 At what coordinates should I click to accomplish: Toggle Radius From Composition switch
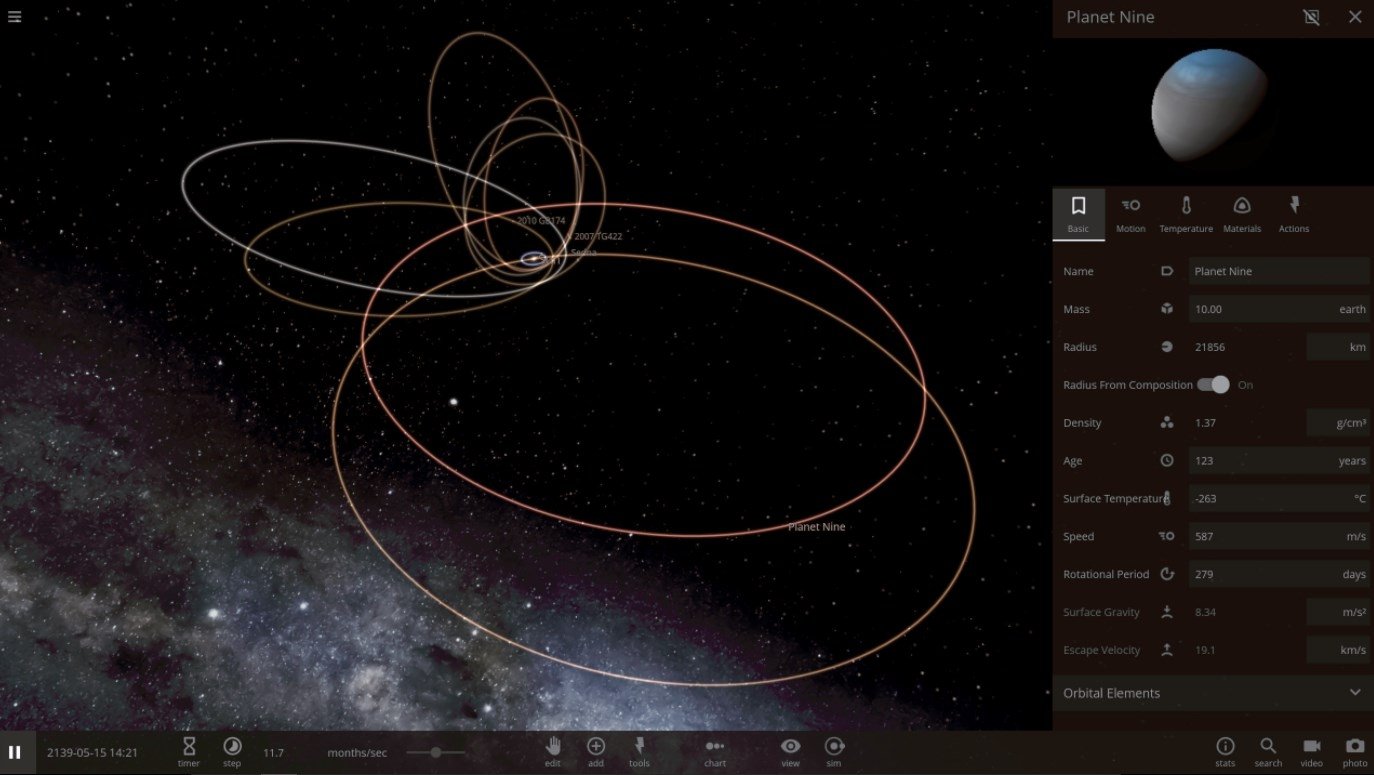pos(1213,385)
